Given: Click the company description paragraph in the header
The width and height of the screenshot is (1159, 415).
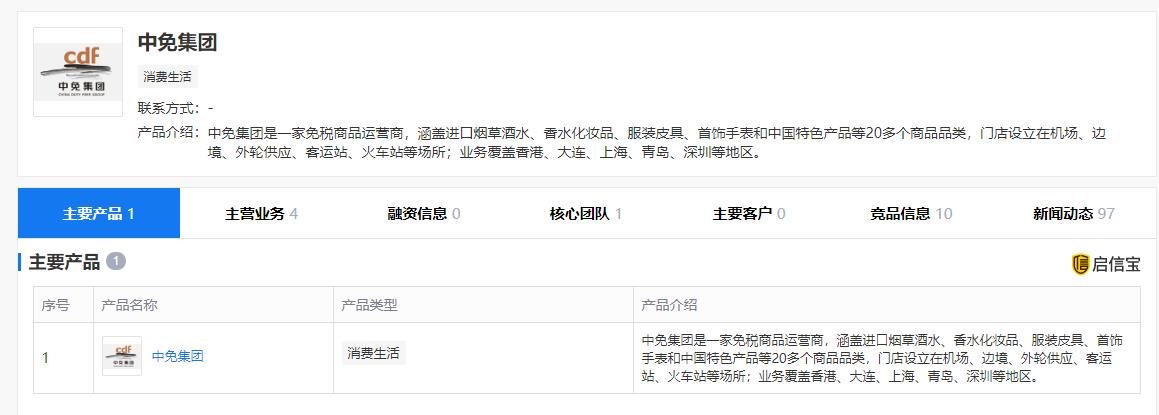Looking at the screenshot, I should [x=657, y=144].
